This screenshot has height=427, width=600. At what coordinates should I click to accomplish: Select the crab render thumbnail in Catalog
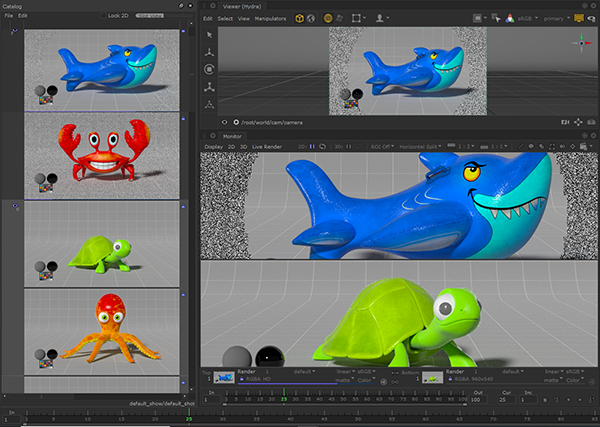(100, 155)
